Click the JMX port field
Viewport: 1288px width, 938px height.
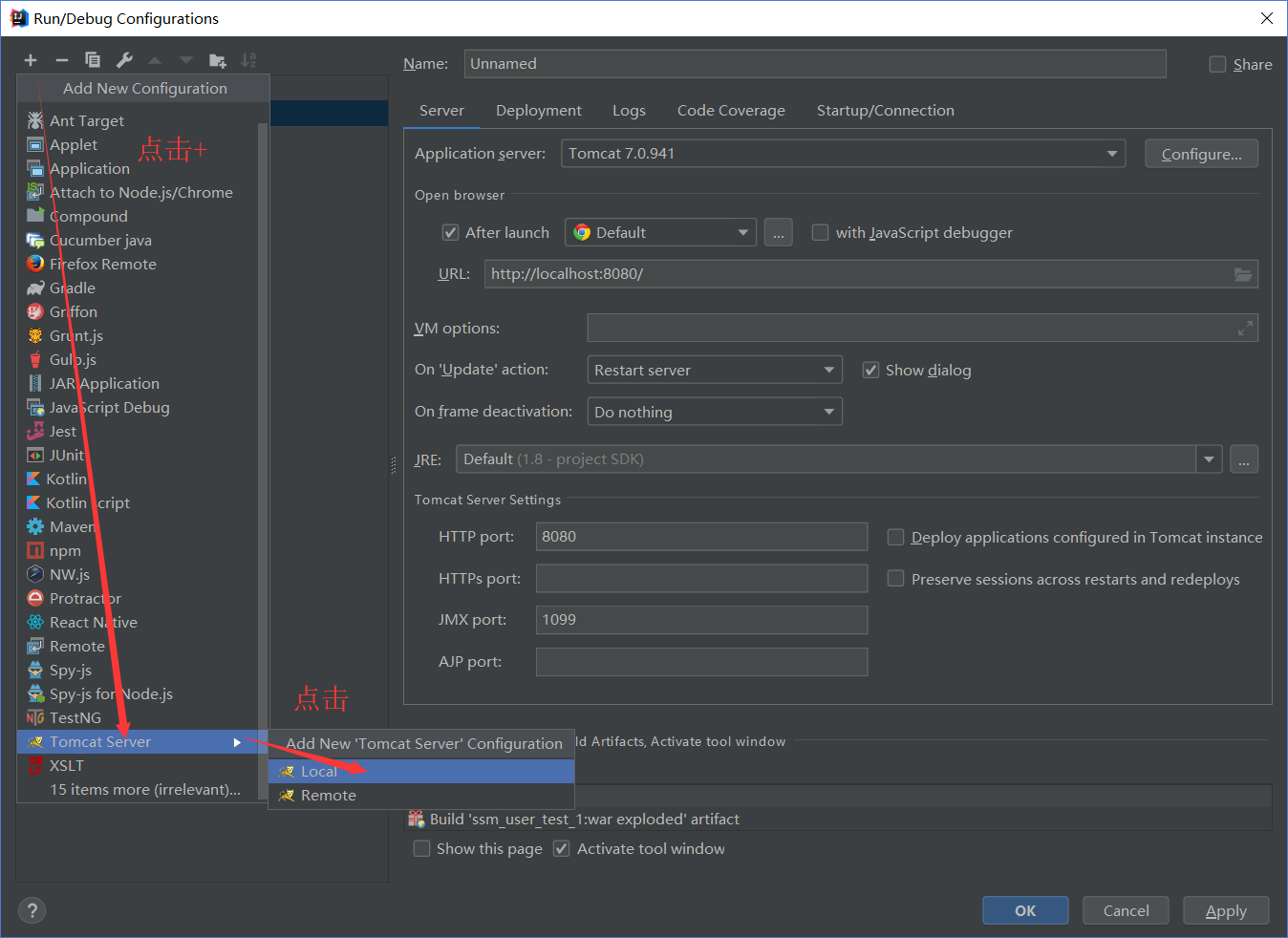(x=701, y=620)
